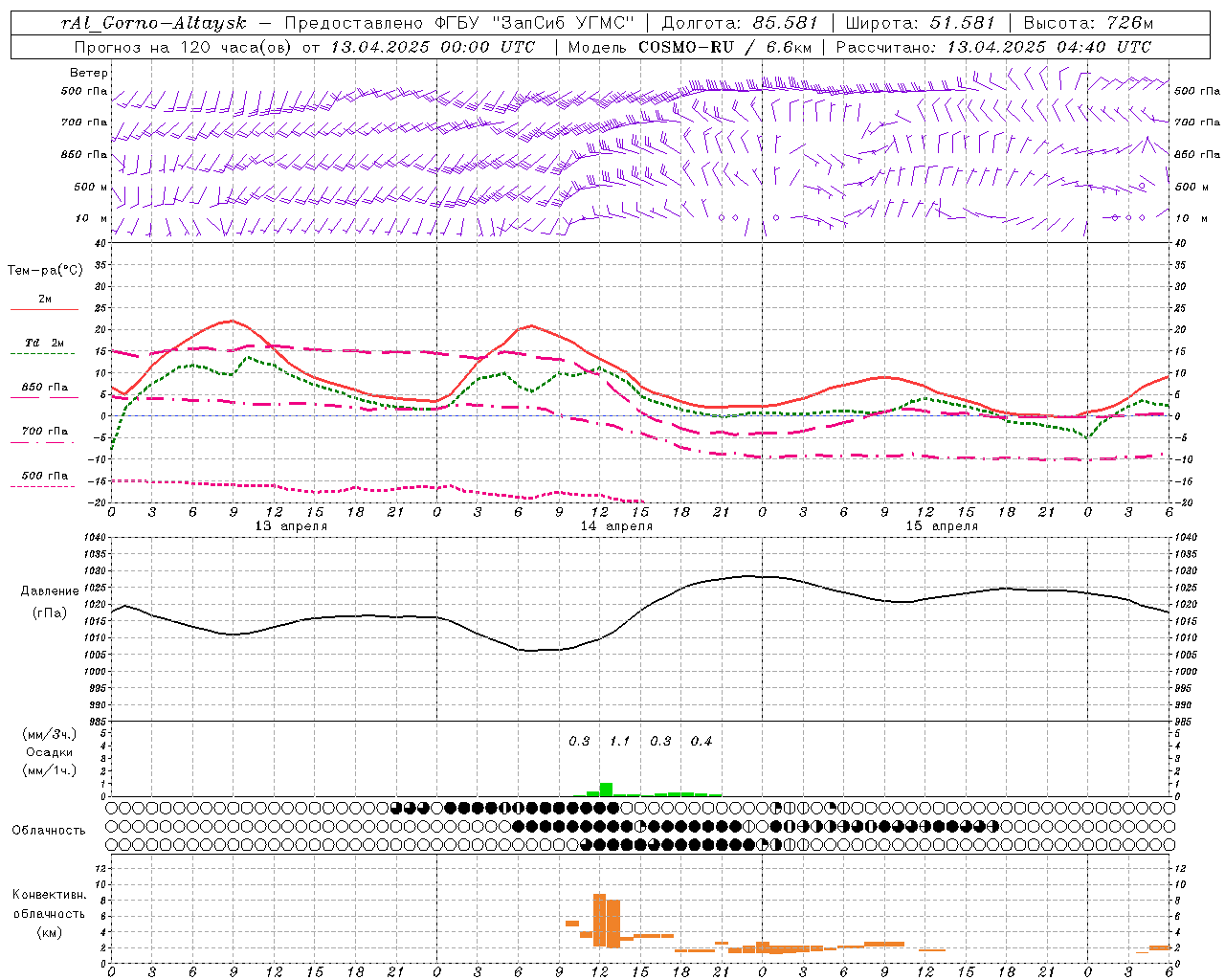Click the (мм/3ч.) precipitation unit label
Screen dimensions: 1225x980
(x=50, y=735)
